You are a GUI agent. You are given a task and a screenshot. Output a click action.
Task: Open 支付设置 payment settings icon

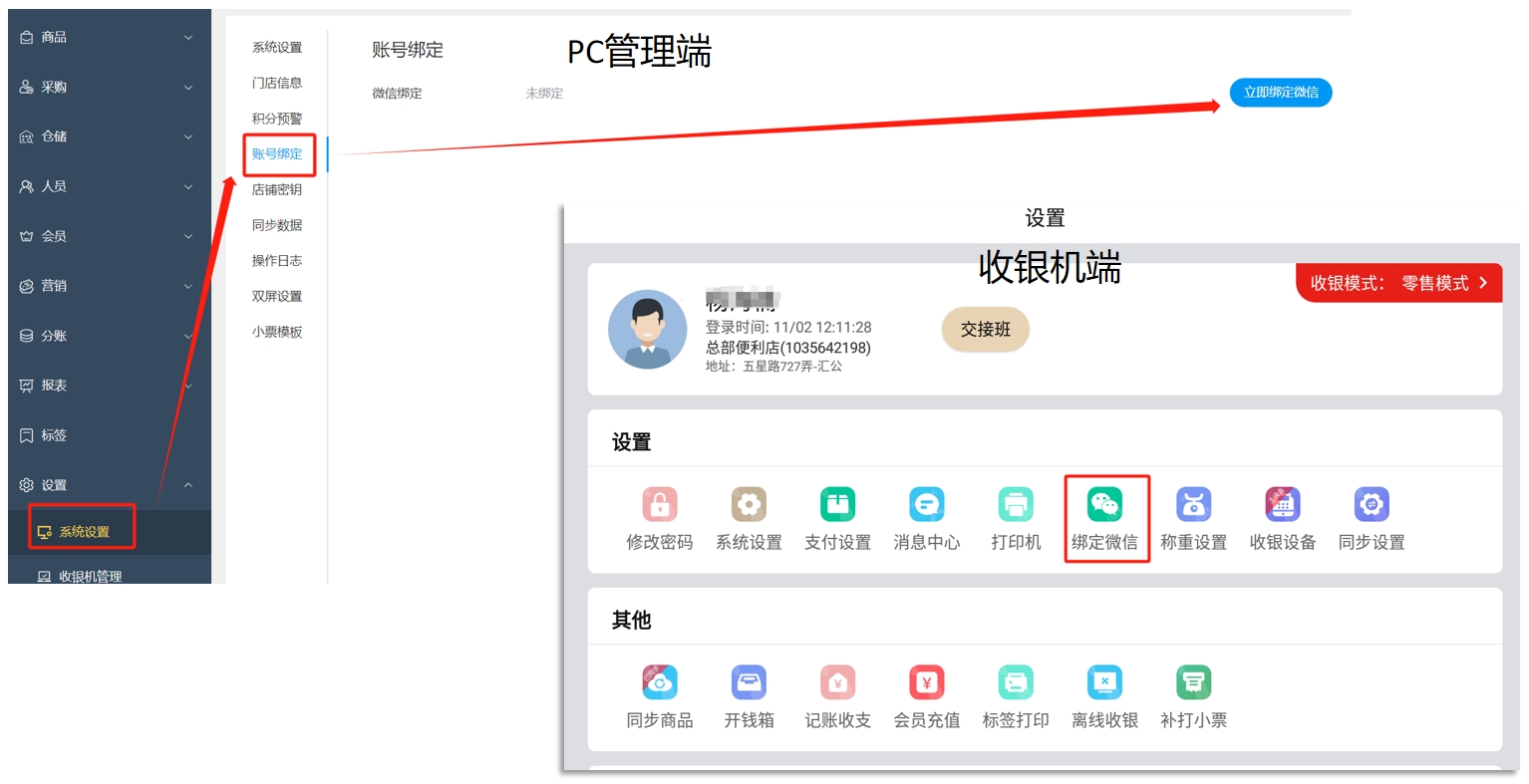[837, 505]
